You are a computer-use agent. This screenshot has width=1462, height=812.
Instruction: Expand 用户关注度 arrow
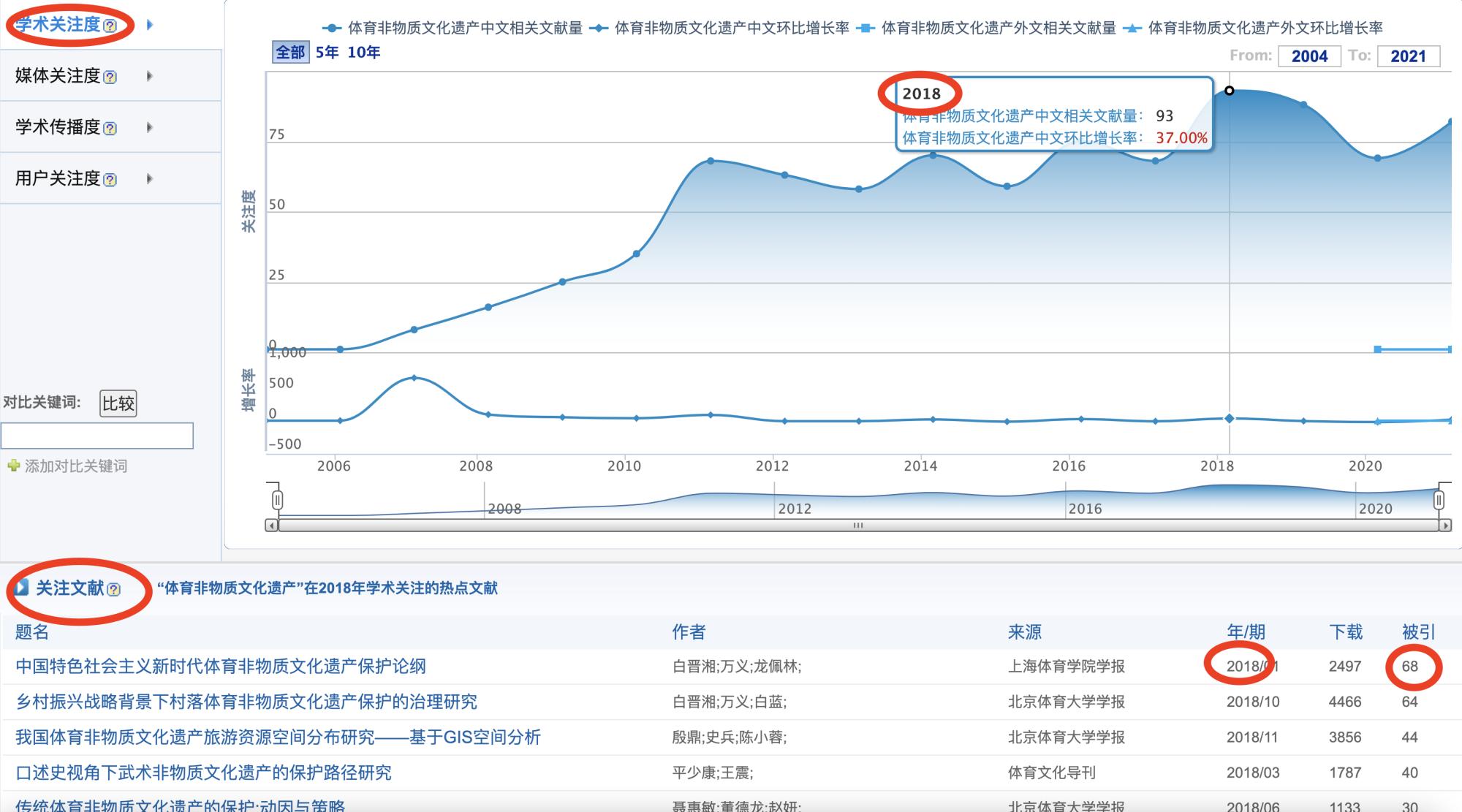tap(149, 178)
